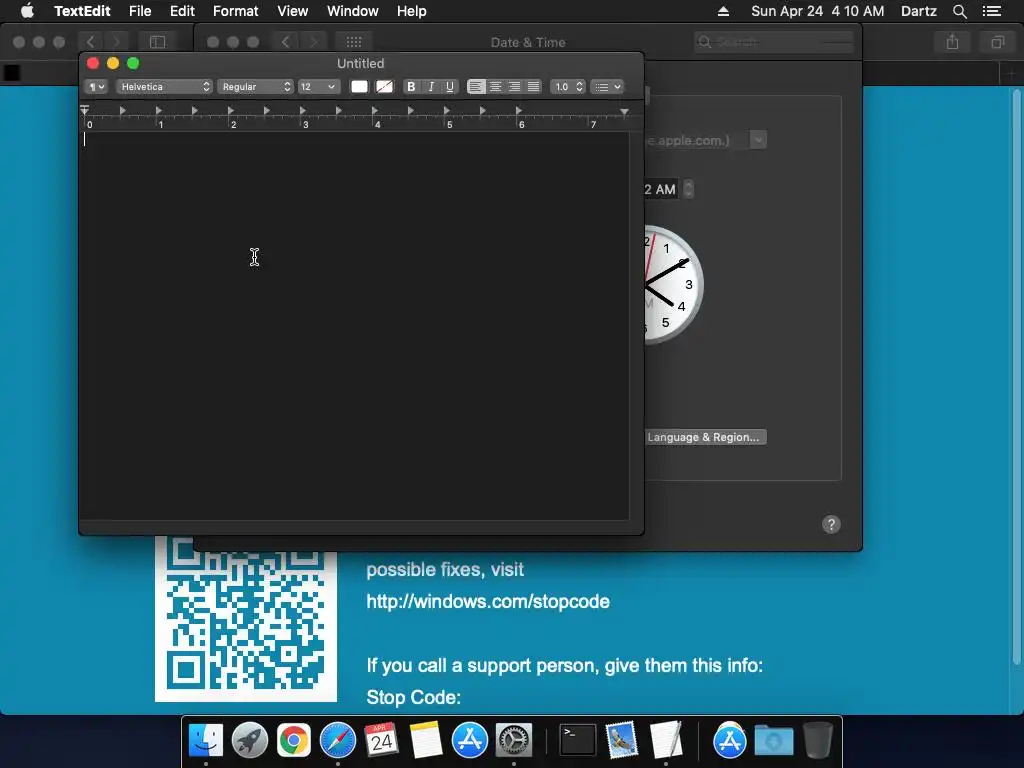Open Notes from the Dock
This screenshot has height=768, width=1024.
pyautogui.click(x=426, y=741)
